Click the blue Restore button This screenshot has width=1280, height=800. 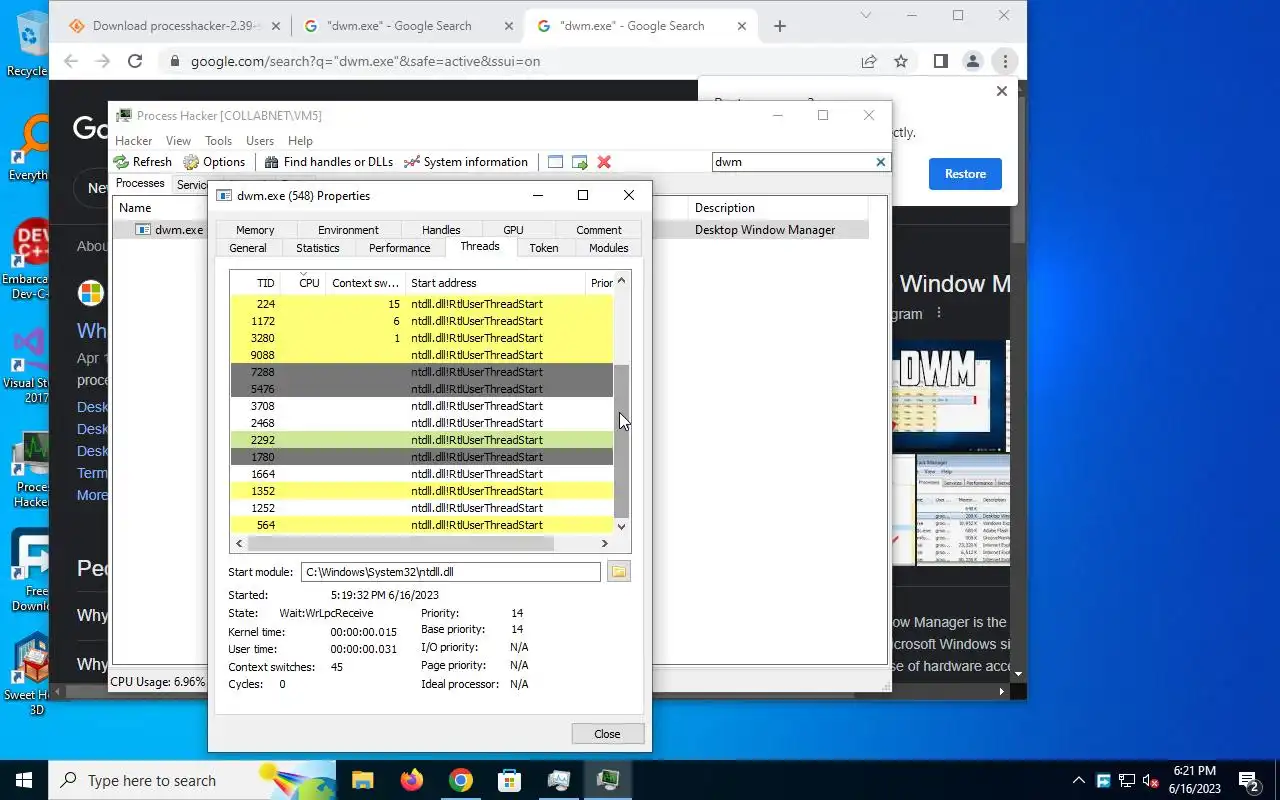tap(965, 174)
